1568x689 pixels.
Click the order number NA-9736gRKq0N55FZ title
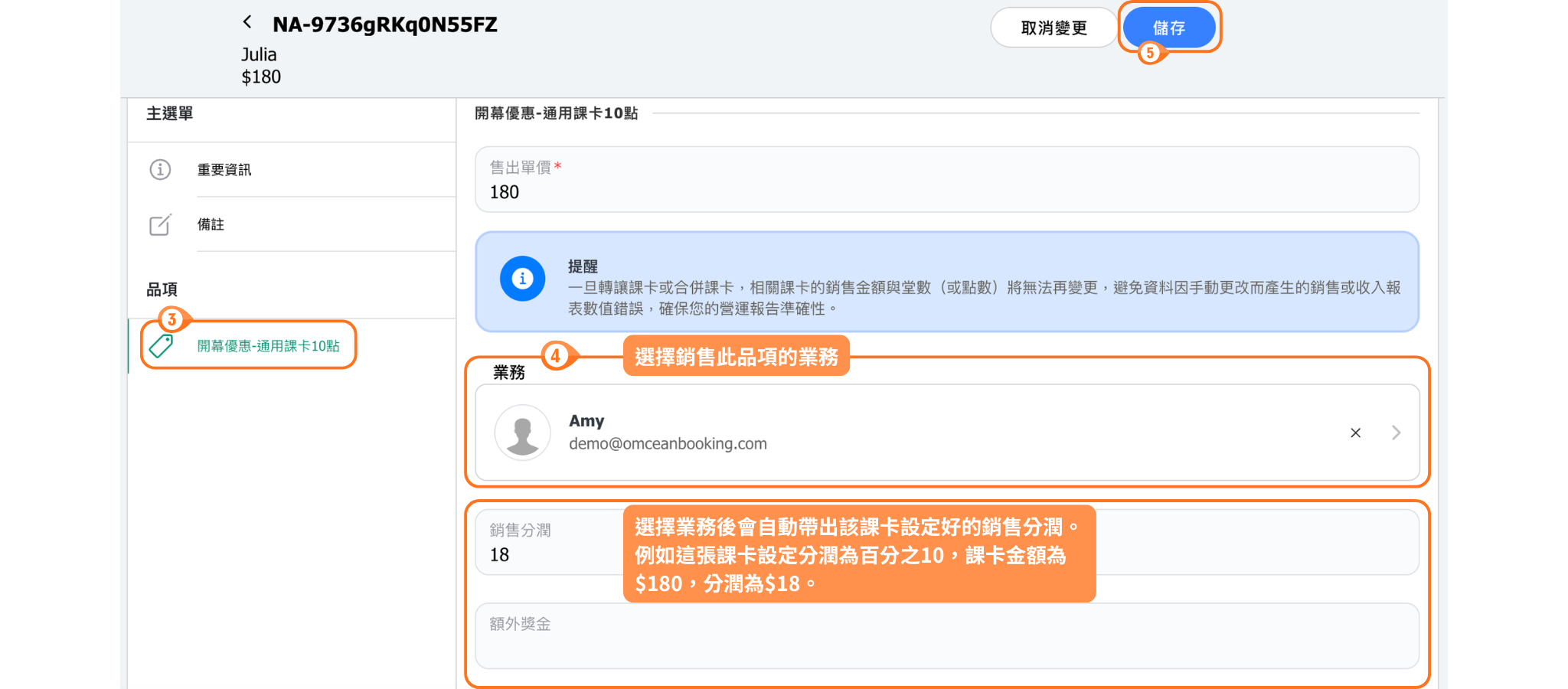pyautogui.click(x=384, y=25)
